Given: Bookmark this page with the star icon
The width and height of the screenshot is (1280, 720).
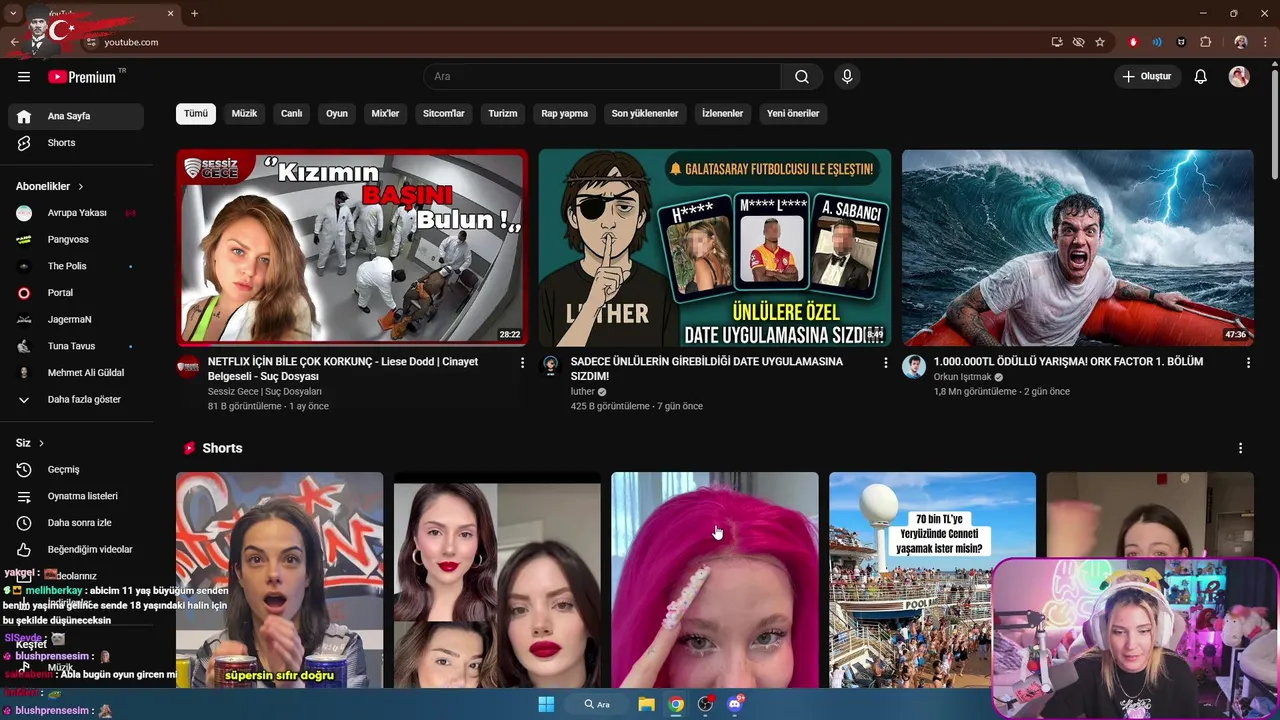Looking at the screenshot, I should point(1100,42).
